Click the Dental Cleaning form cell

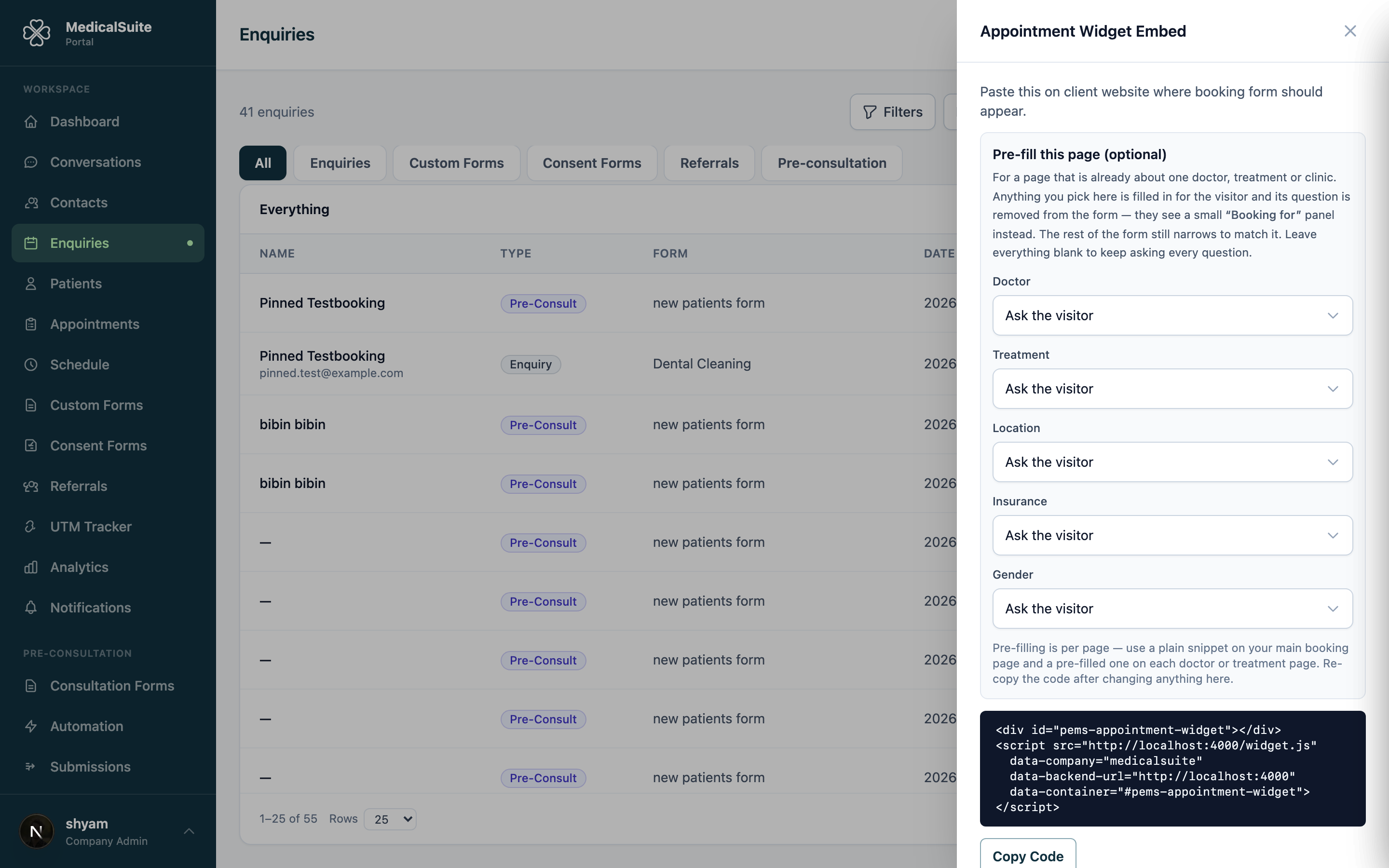[701, 364]
